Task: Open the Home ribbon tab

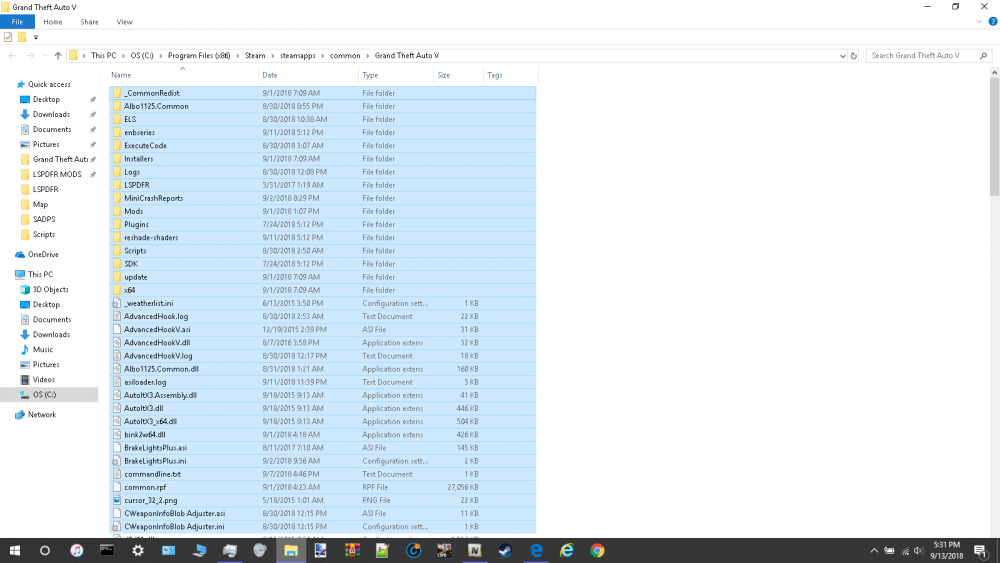Action: [53, 22]
